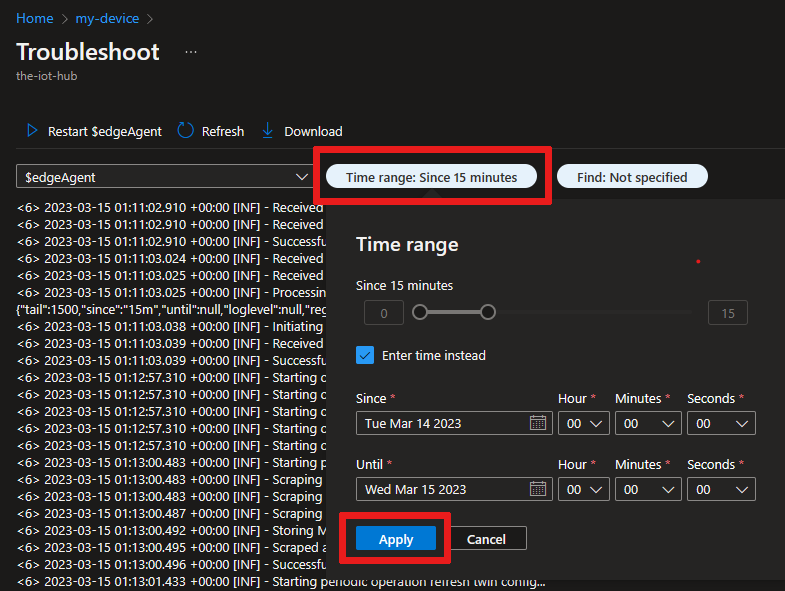Click the Since date input field

point(440,423)
